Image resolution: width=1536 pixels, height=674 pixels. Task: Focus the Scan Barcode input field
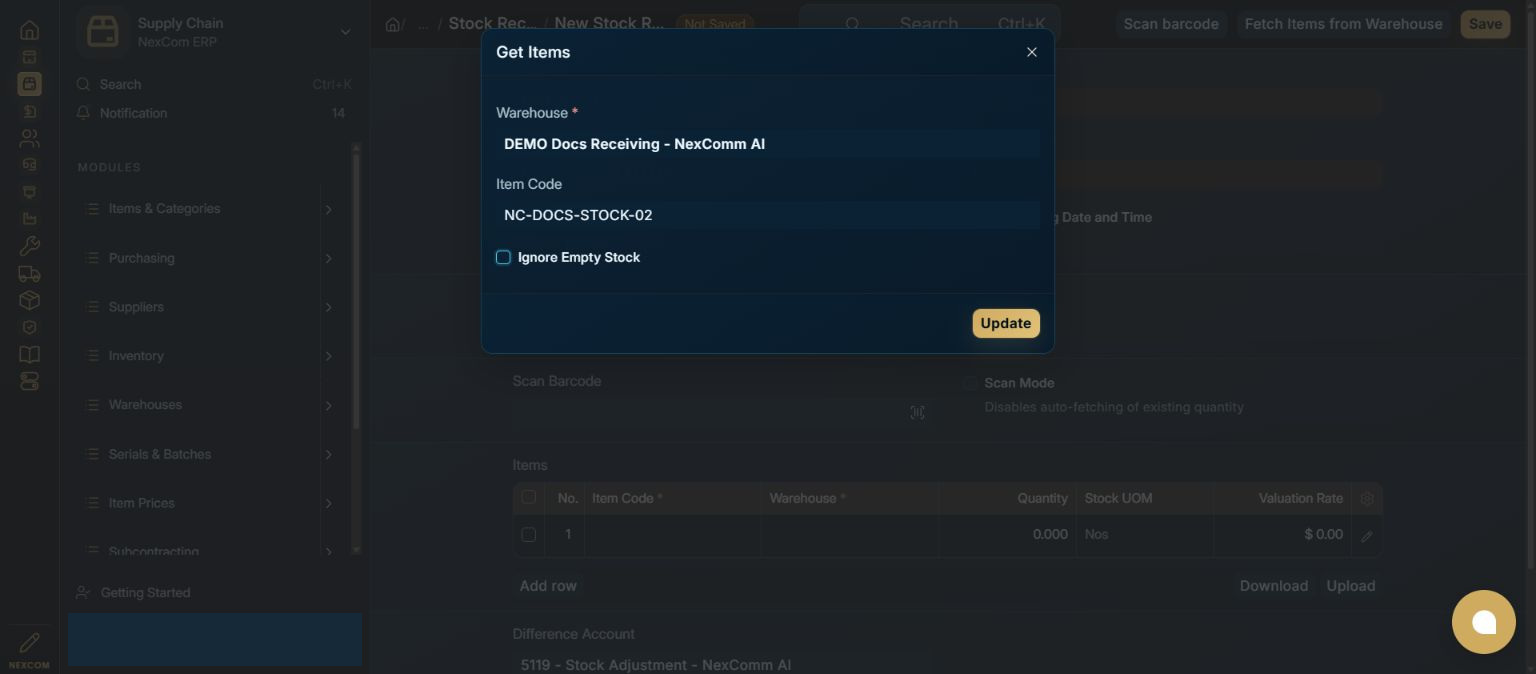pyautogui.click(x=722, y=413)
